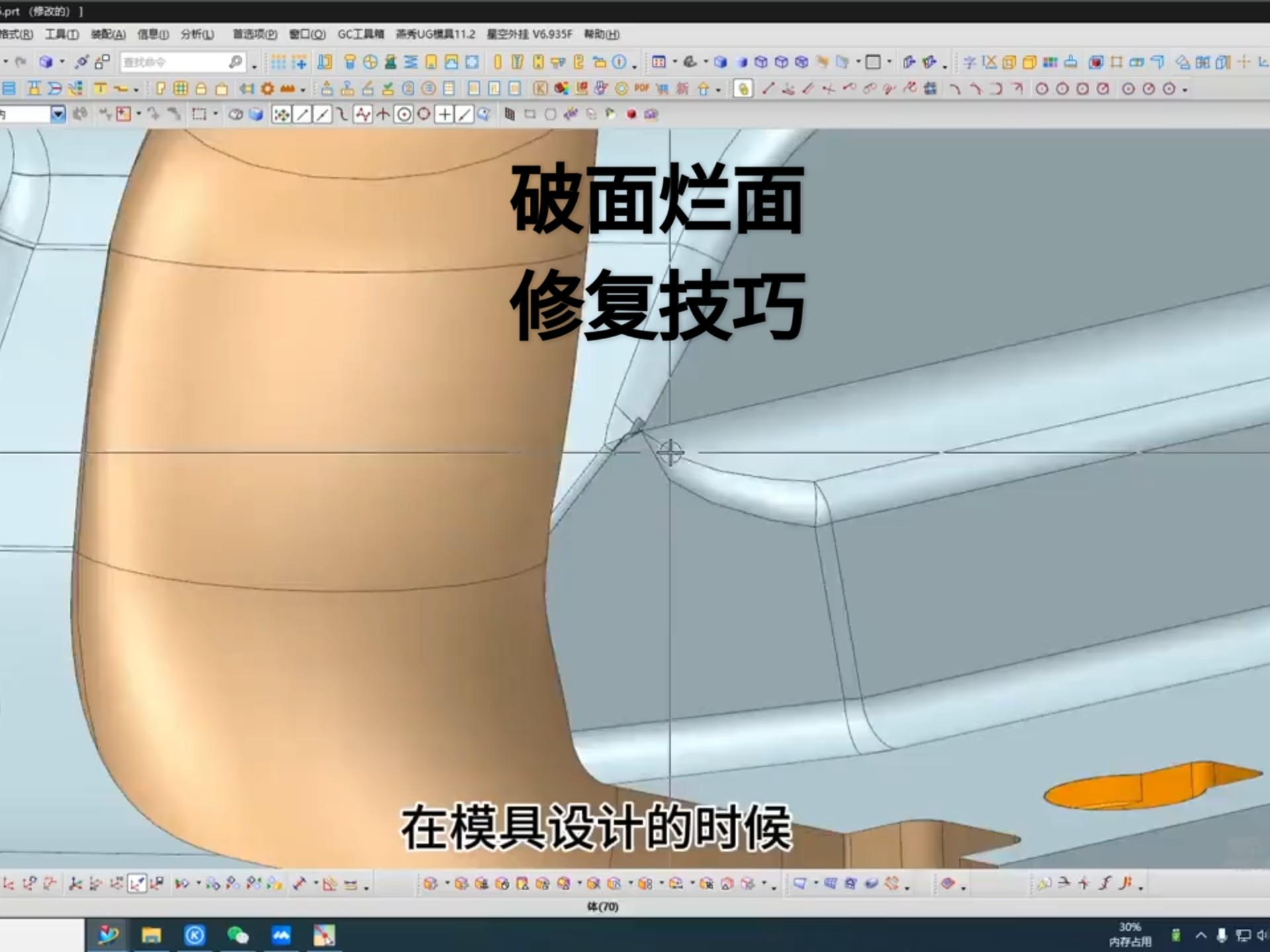
Task: Click the command finder magnifier icon
Action: pos(235,62)
